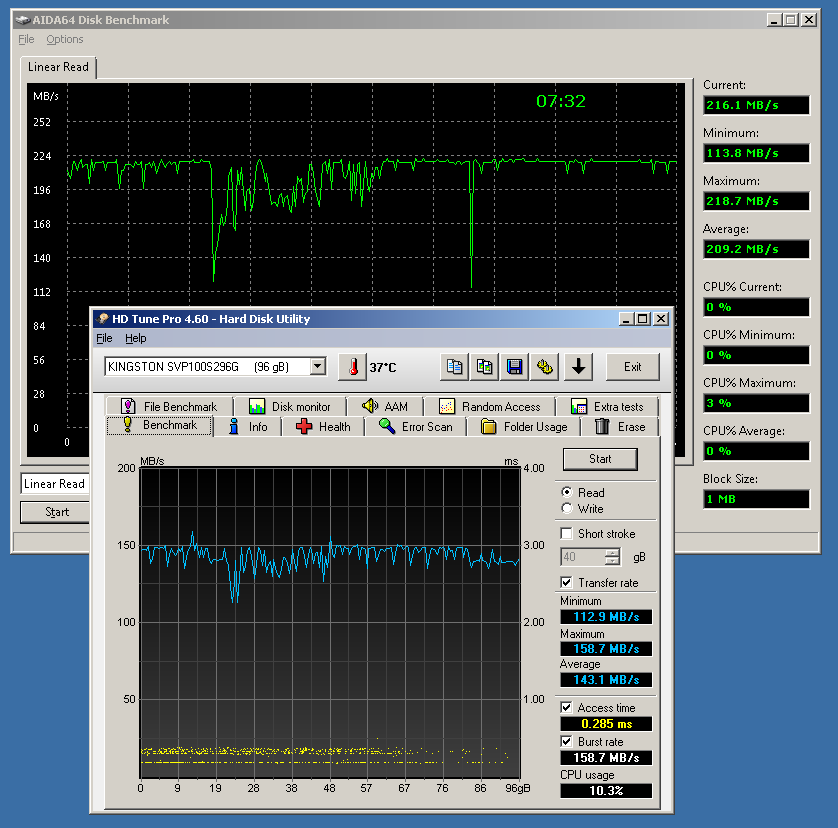Click the down arrow minimize to tray icon
Viewport: 838px width, 828px height.
(578, 367)
